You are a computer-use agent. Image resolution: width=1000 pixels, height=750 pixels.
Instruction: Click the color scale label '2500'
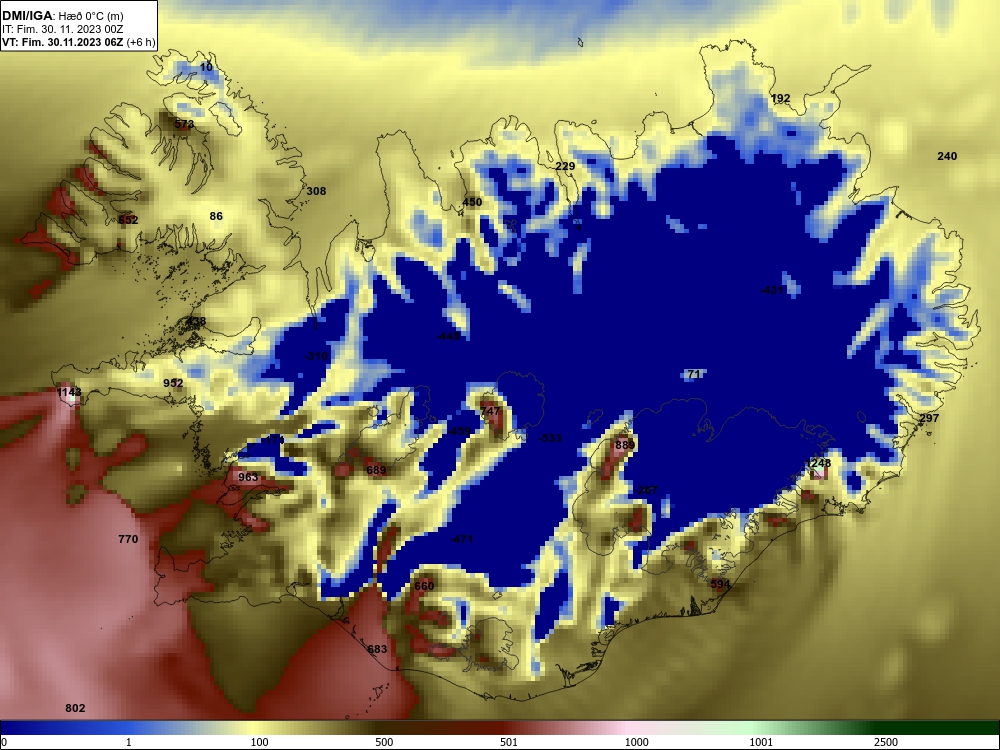[x=886, y=742]
